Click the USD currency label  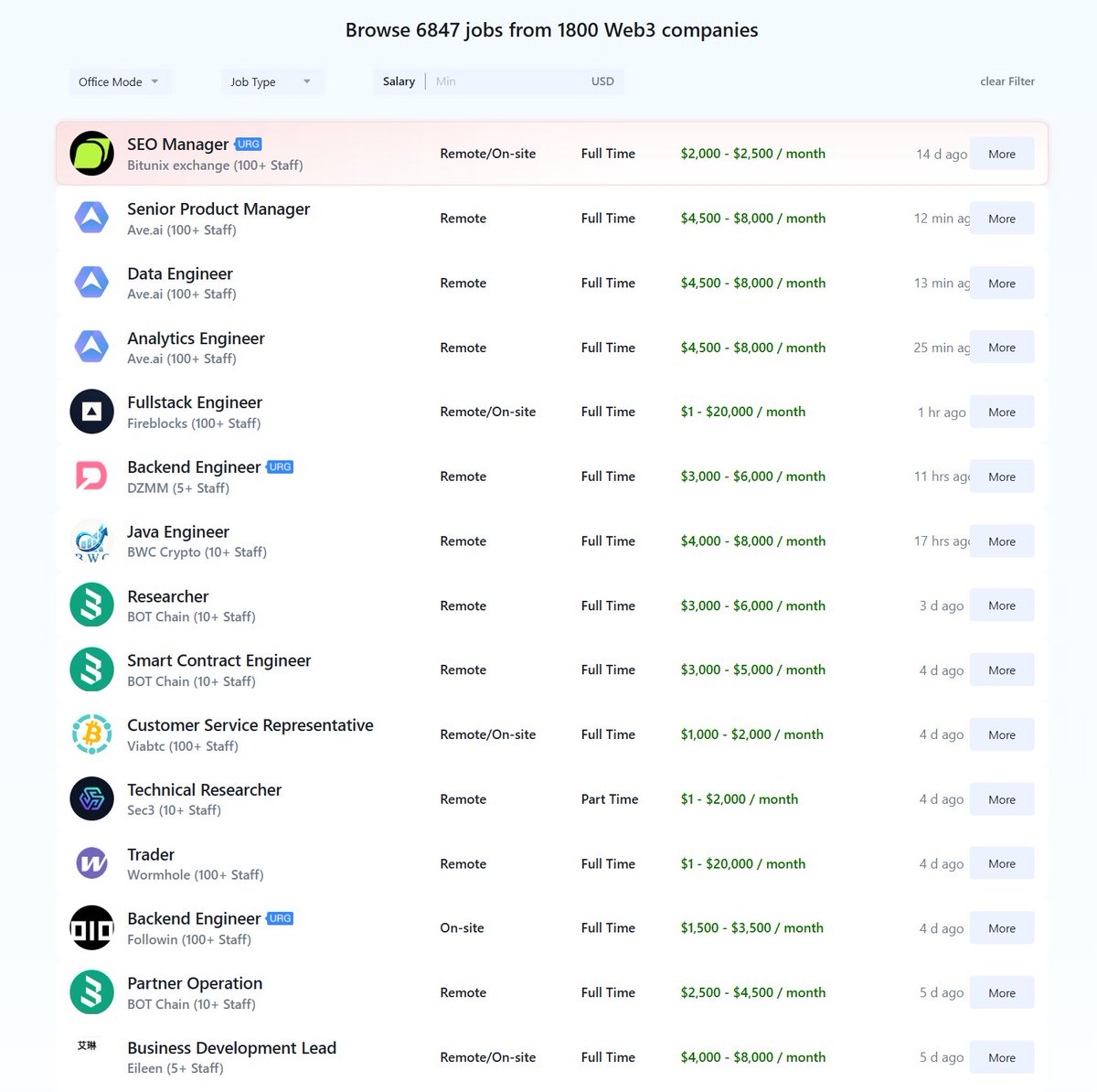[602, 81]
